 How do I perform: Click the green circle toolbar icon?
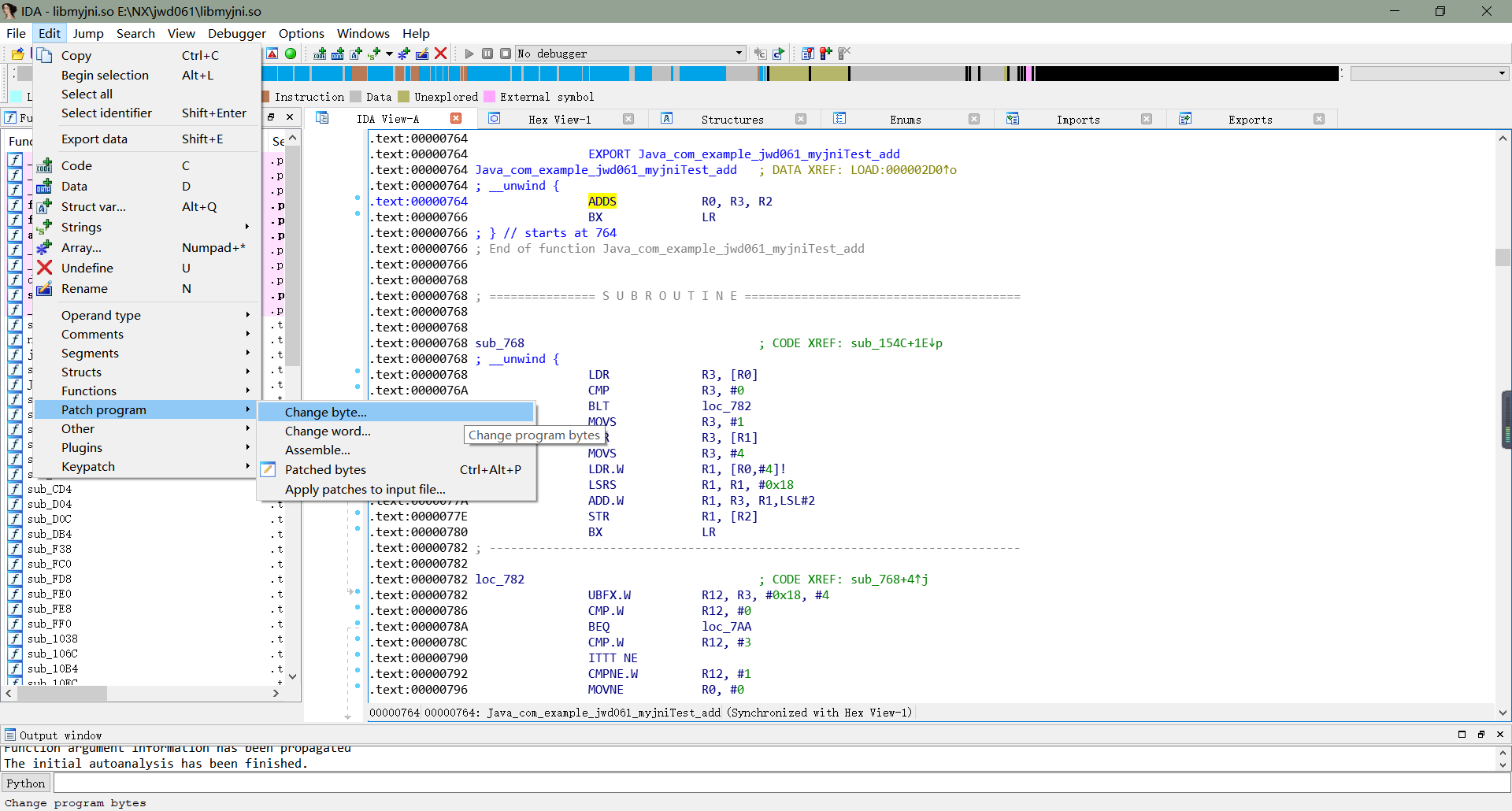[x=291, y=54]
